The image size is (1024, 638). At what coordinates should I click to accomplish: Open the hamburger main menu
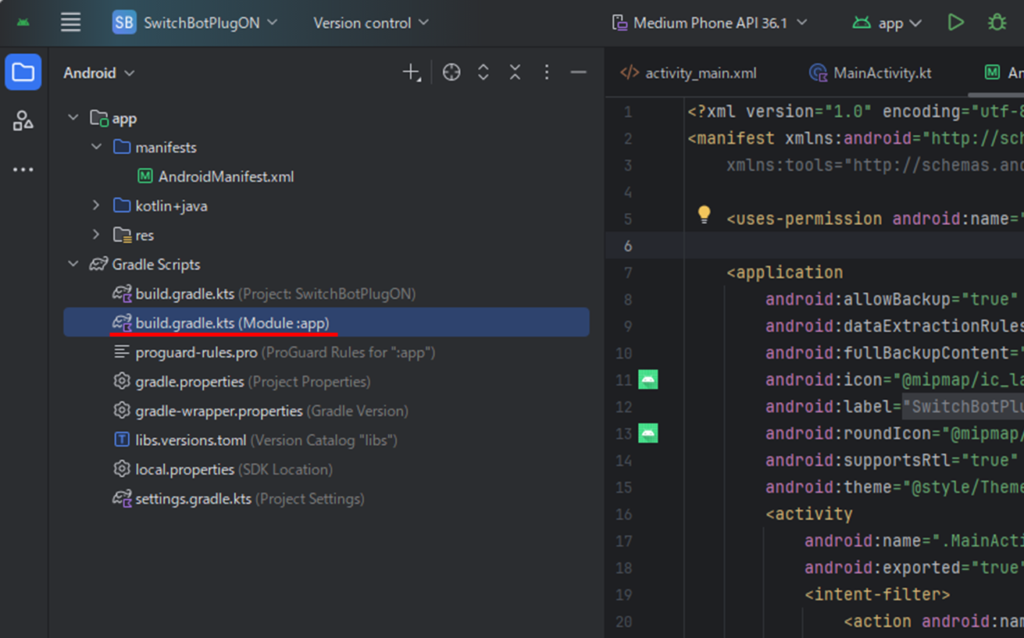70,22
